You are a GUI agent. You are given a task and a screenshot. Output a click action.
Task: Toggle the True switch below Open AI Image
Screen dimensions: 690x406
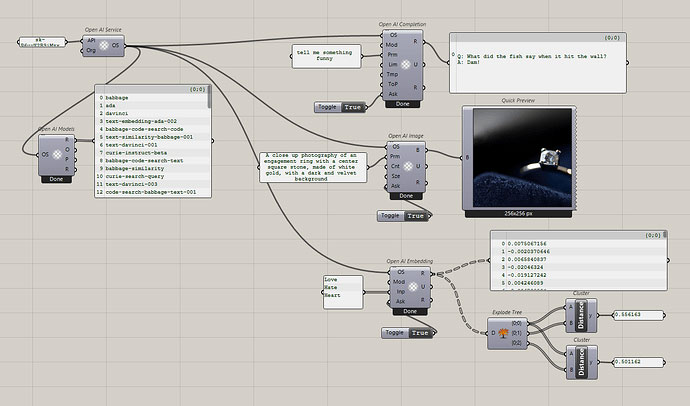[416, 215]
